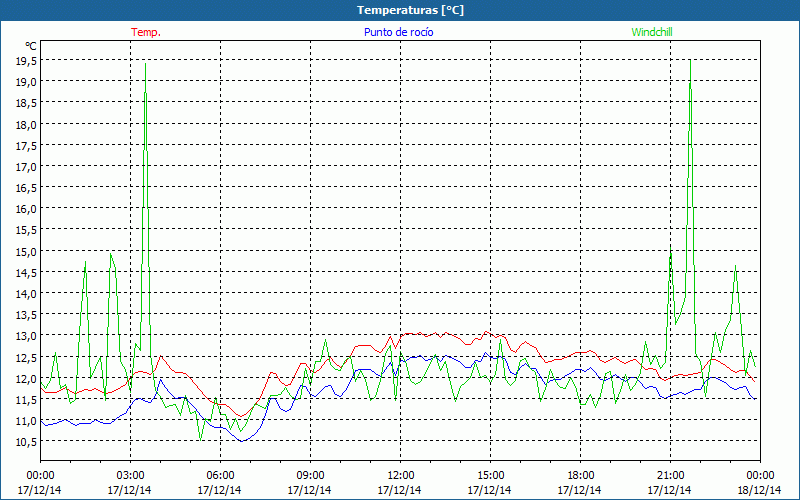Click the '17,5' y-axis value
This screenshot has width=800, height=500.
point(27,145)
